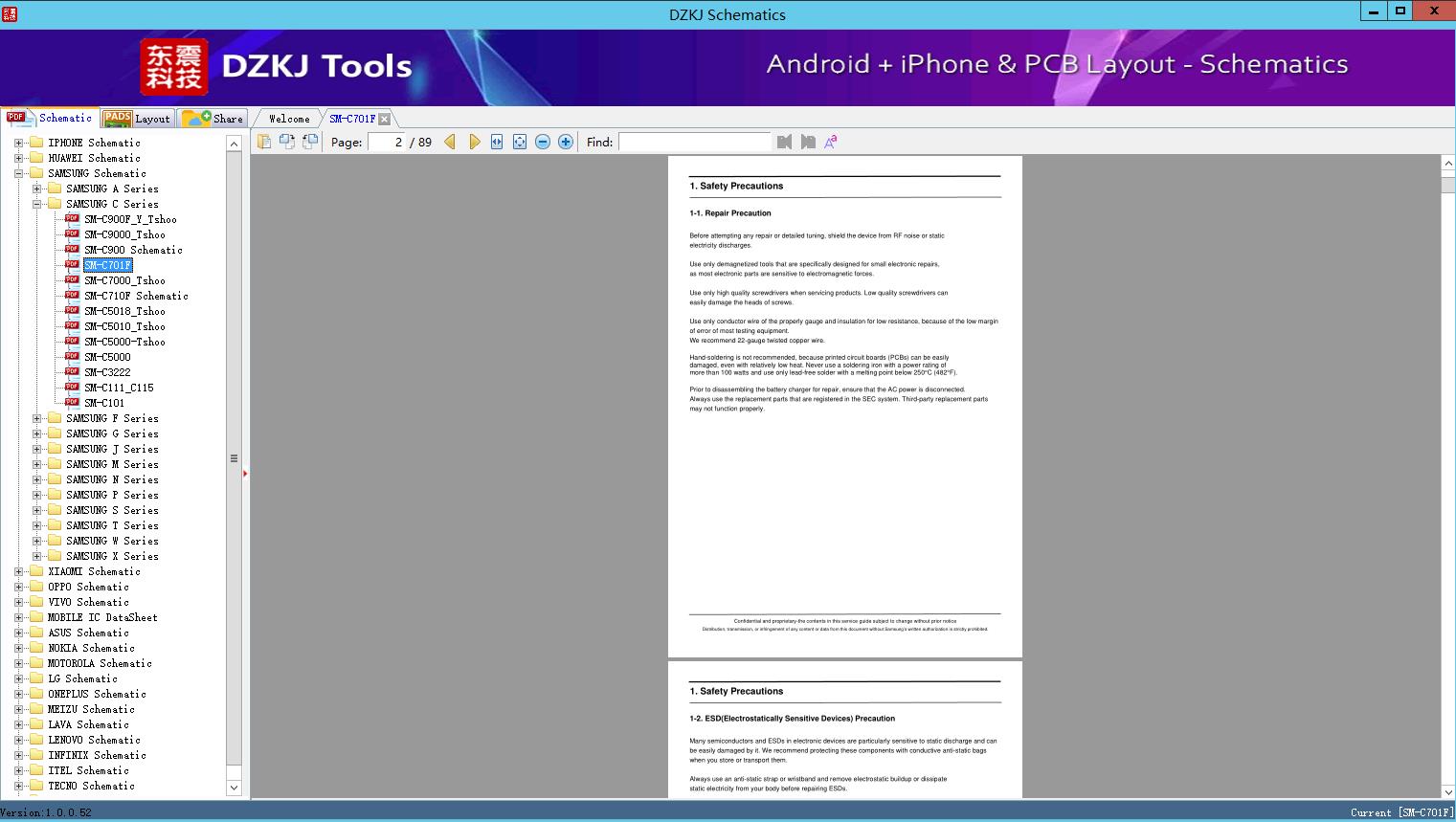Open SM-C900 Schematic in tree

click(x=133, y=250)
